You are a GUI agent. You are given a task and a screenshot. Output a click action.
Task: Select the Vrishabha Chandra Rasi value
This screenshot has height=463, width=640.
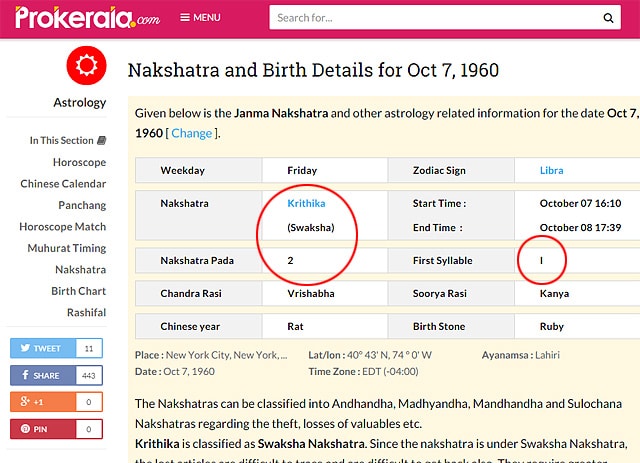point(311,293)
